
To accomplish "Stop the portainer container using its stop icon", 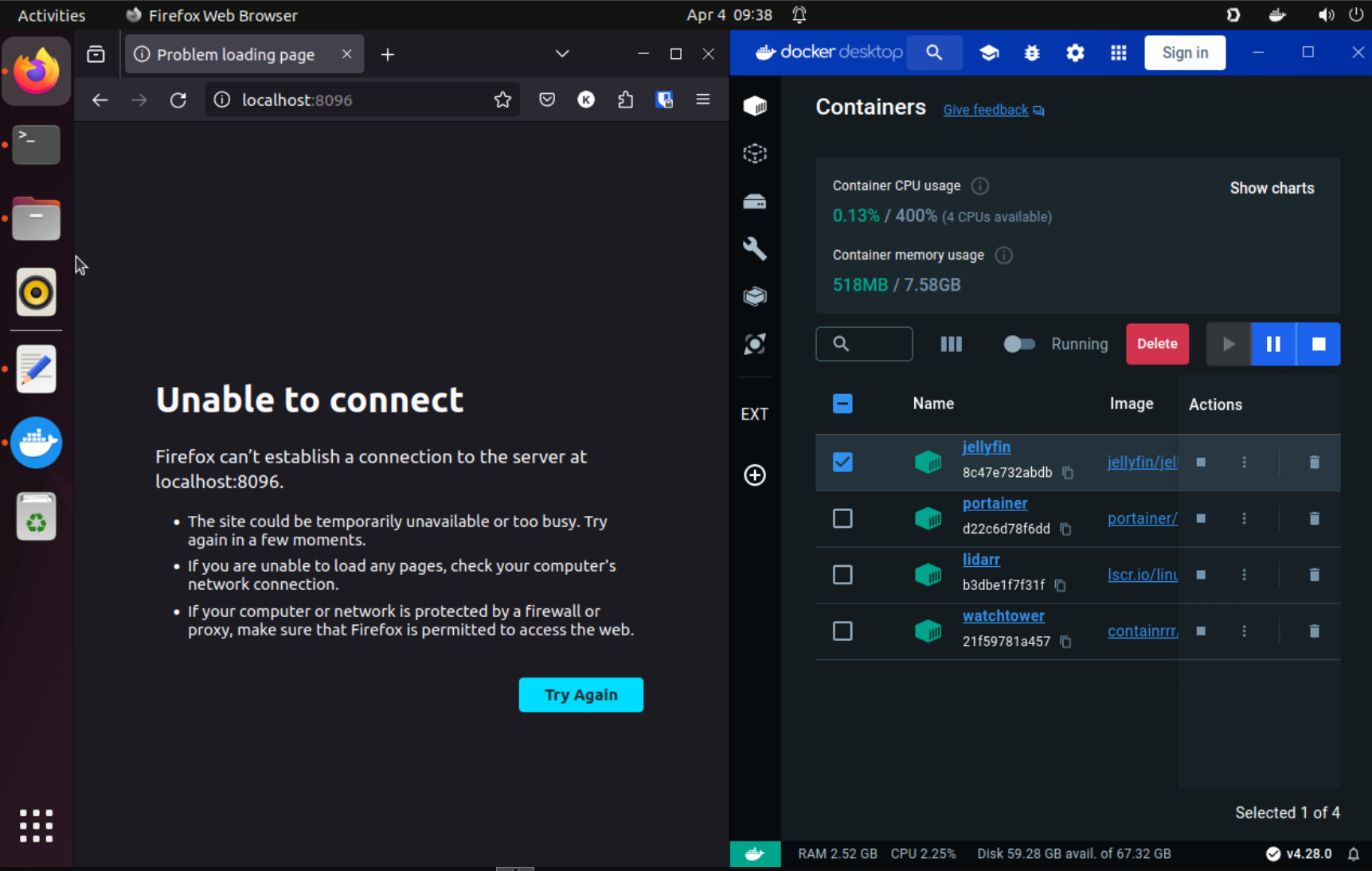I will point(1201,518).
